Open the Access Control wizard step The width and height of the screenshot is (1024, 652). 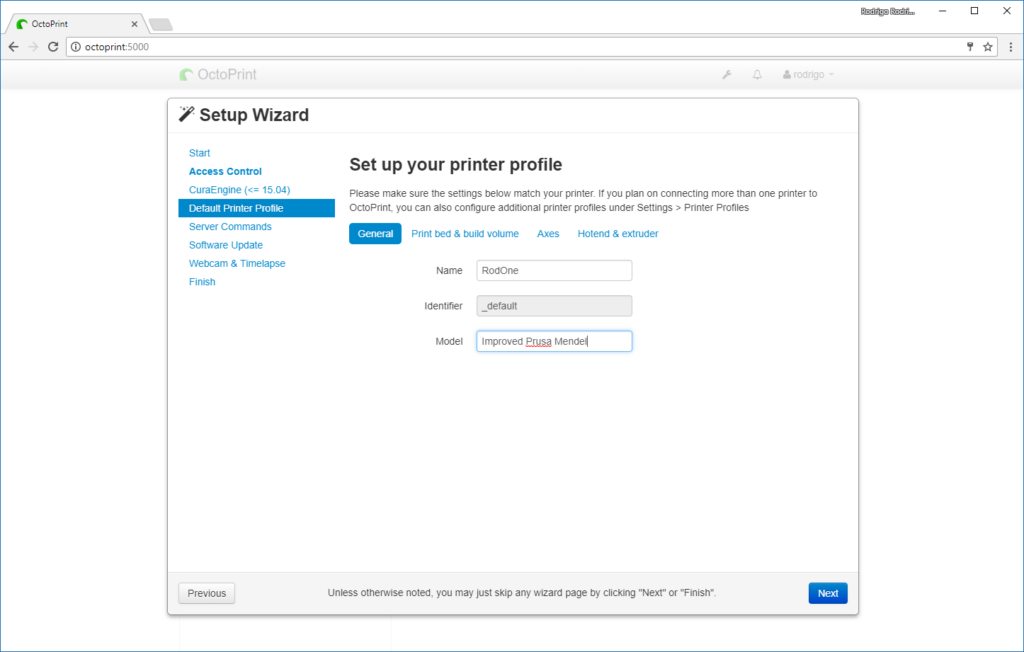click(225, 171)
